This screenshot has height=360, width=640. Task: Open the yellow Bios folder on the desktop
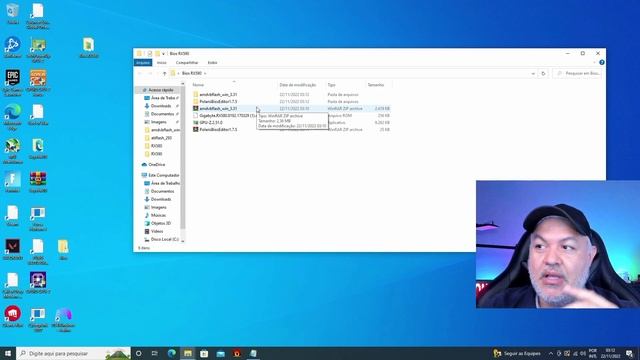coord(63,249)
